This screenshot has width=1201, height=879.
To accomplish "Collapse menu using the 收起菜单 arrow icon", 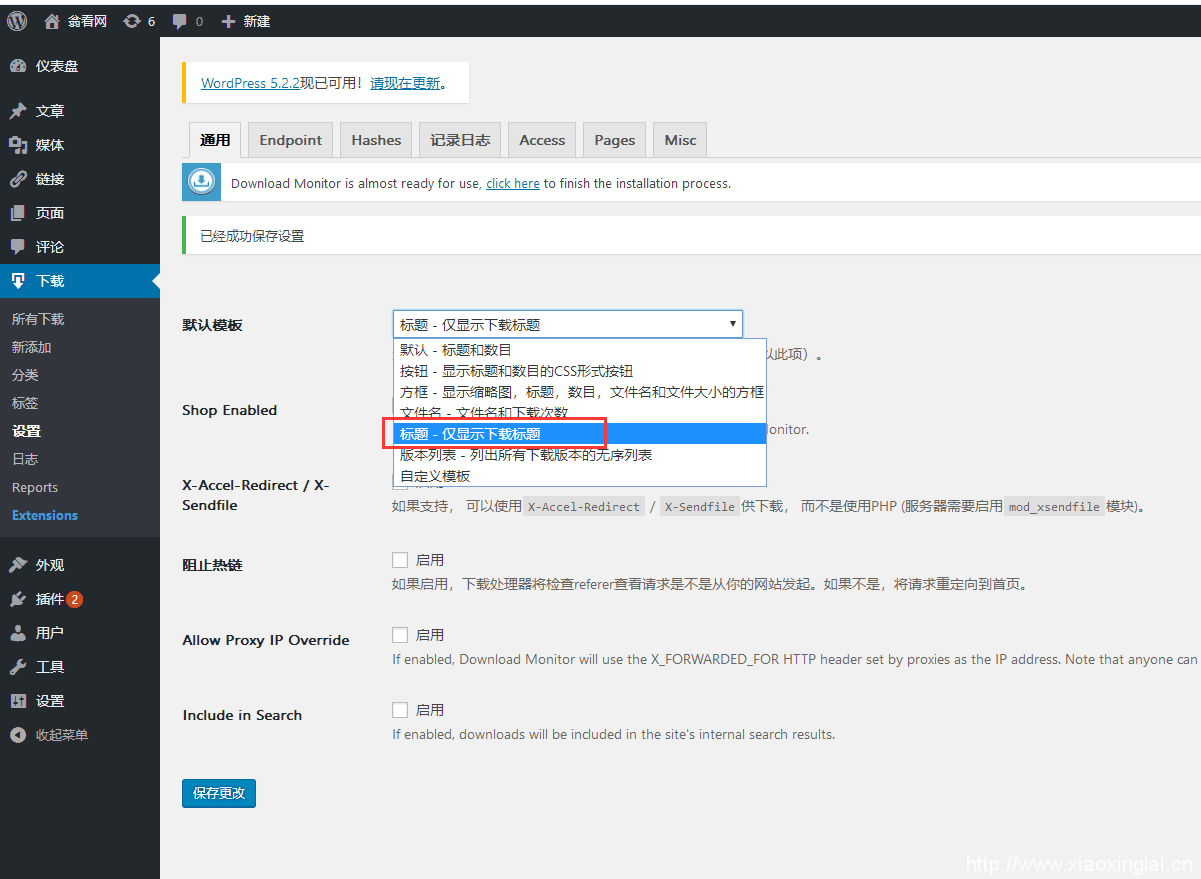I will (18, 735).
